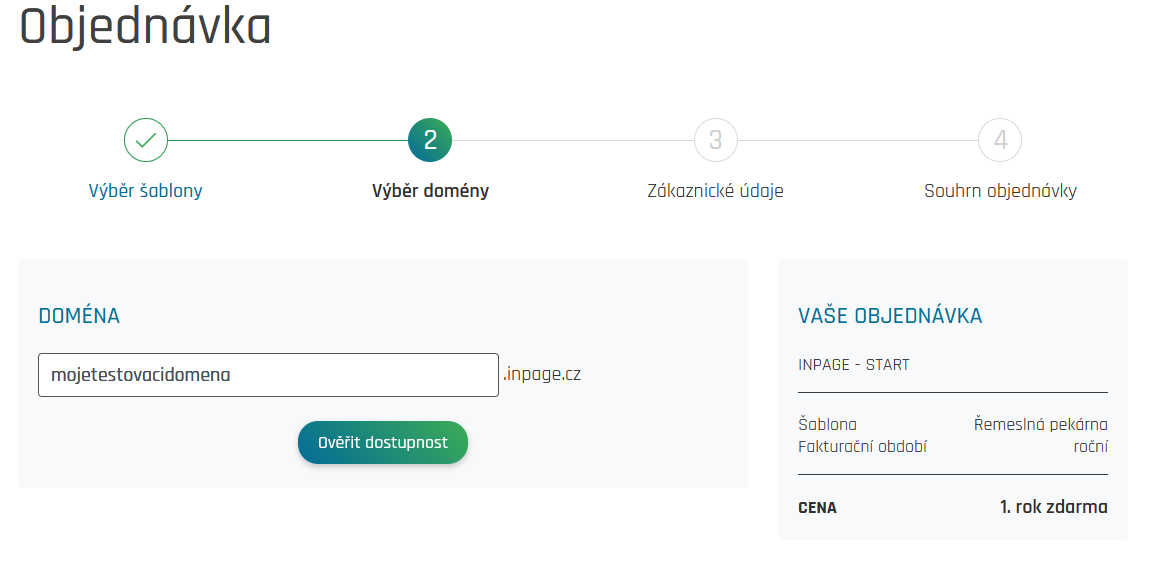Click the DOMÉNA section heading
The width and height of the screenshot is (1157, 572).
tap(79, 316)
